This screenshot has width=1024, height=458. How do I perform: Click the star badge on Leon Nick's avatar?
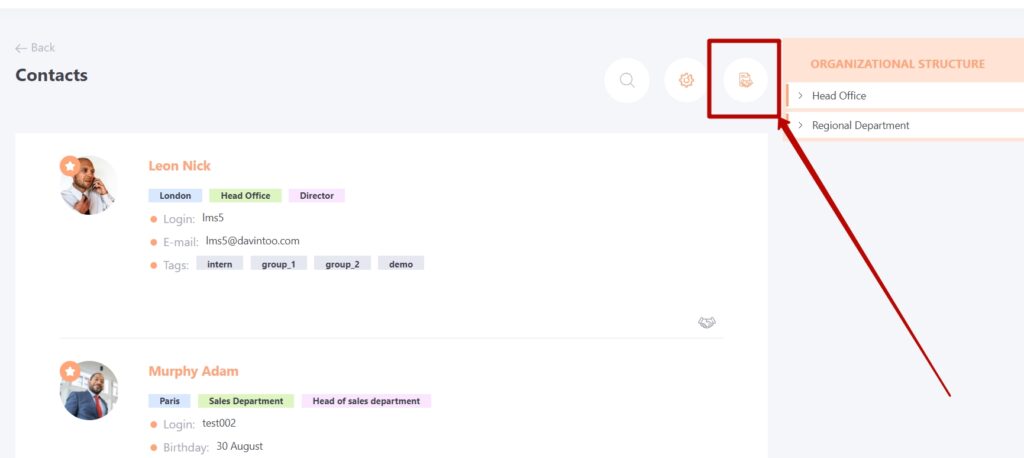[70, 166]
